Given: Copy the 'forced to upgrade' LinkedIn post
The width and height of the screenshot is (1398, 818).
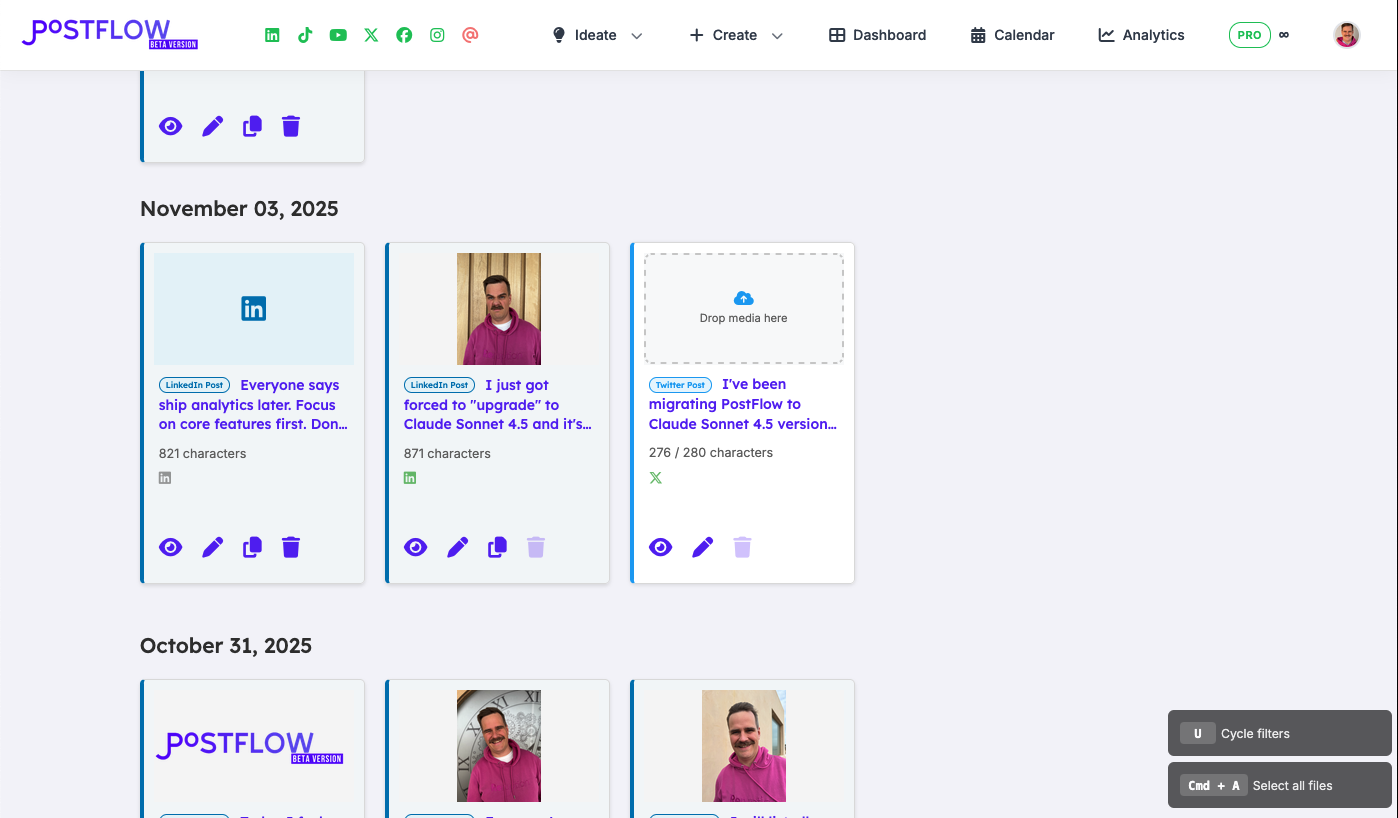Looking at the screenshot, I should pyautogui.click(x=497, y=547).
